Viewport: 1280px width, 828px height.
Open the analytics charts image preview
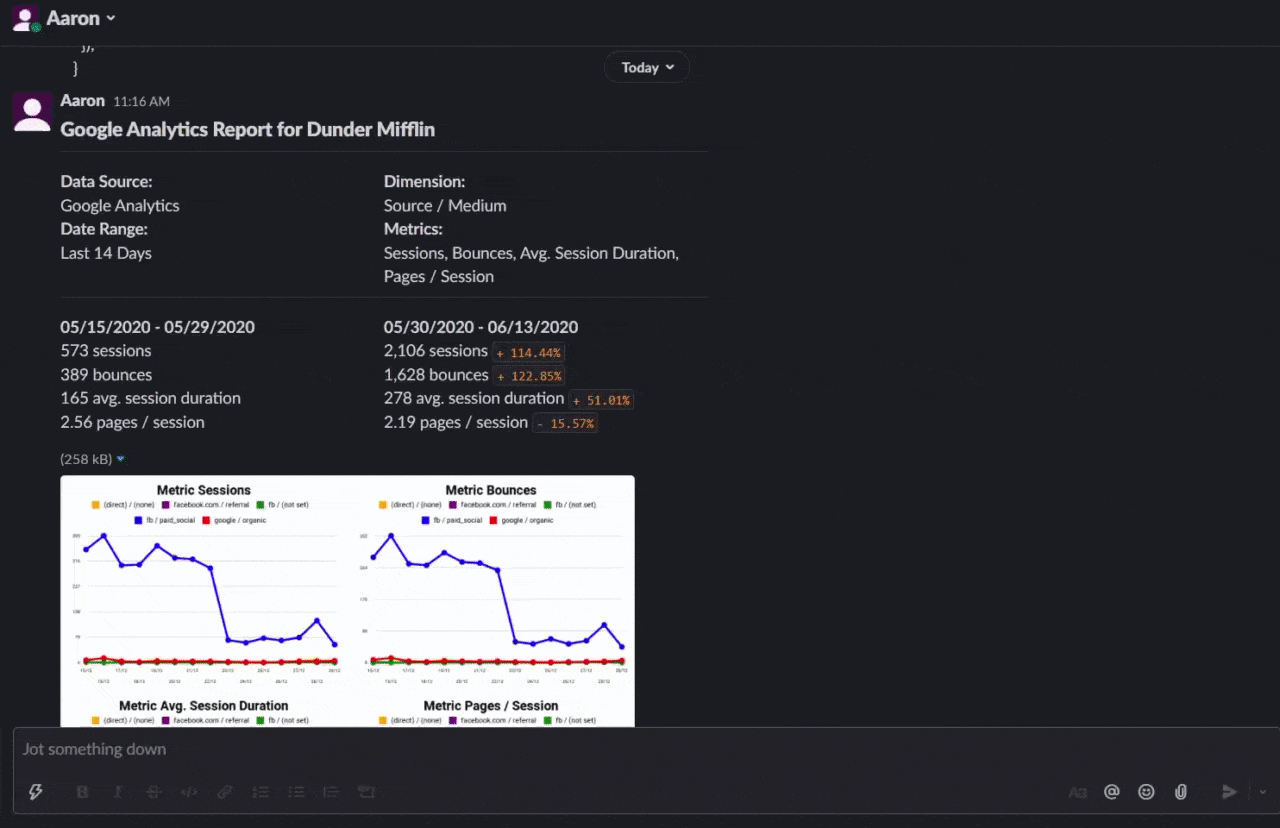tap(347, 600)
